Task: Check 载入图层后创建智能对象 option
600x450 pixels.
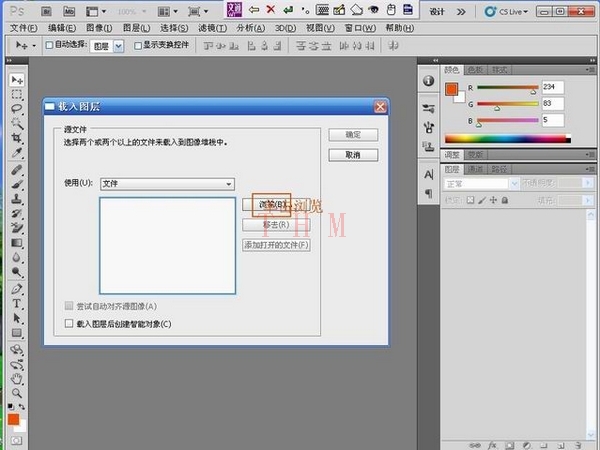Action: point(69,323)
